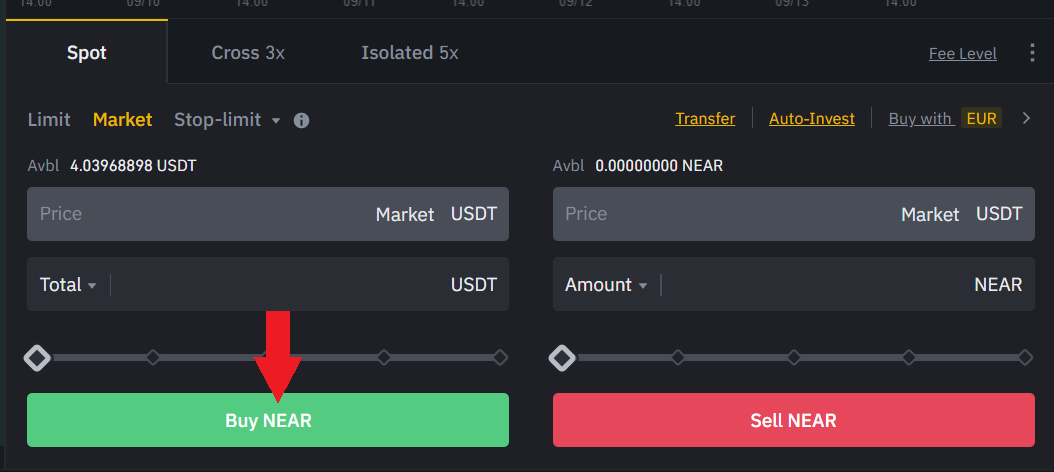Viewport: 1054px width, 472px height.
Task: Open the Total dropdown in buy panel
Action: [x=68, y=285]
